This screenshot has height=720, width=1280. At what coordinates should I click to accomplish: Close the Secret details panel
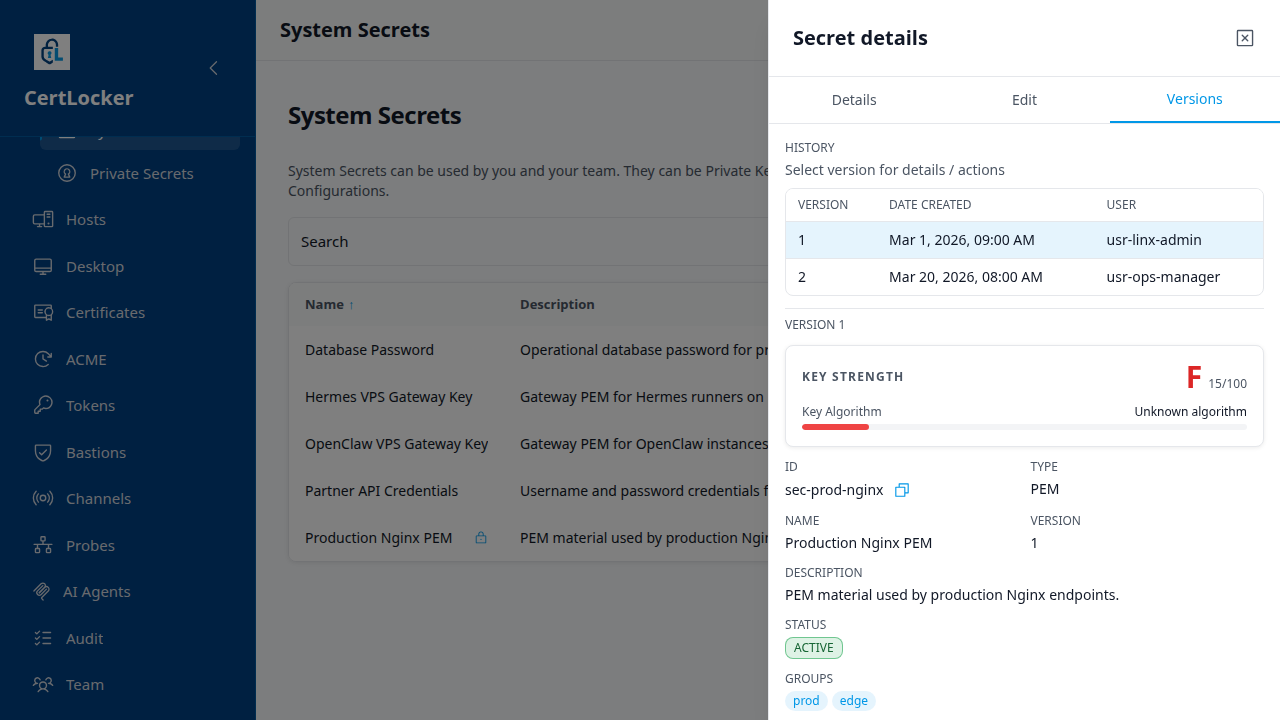[1244, 38]
